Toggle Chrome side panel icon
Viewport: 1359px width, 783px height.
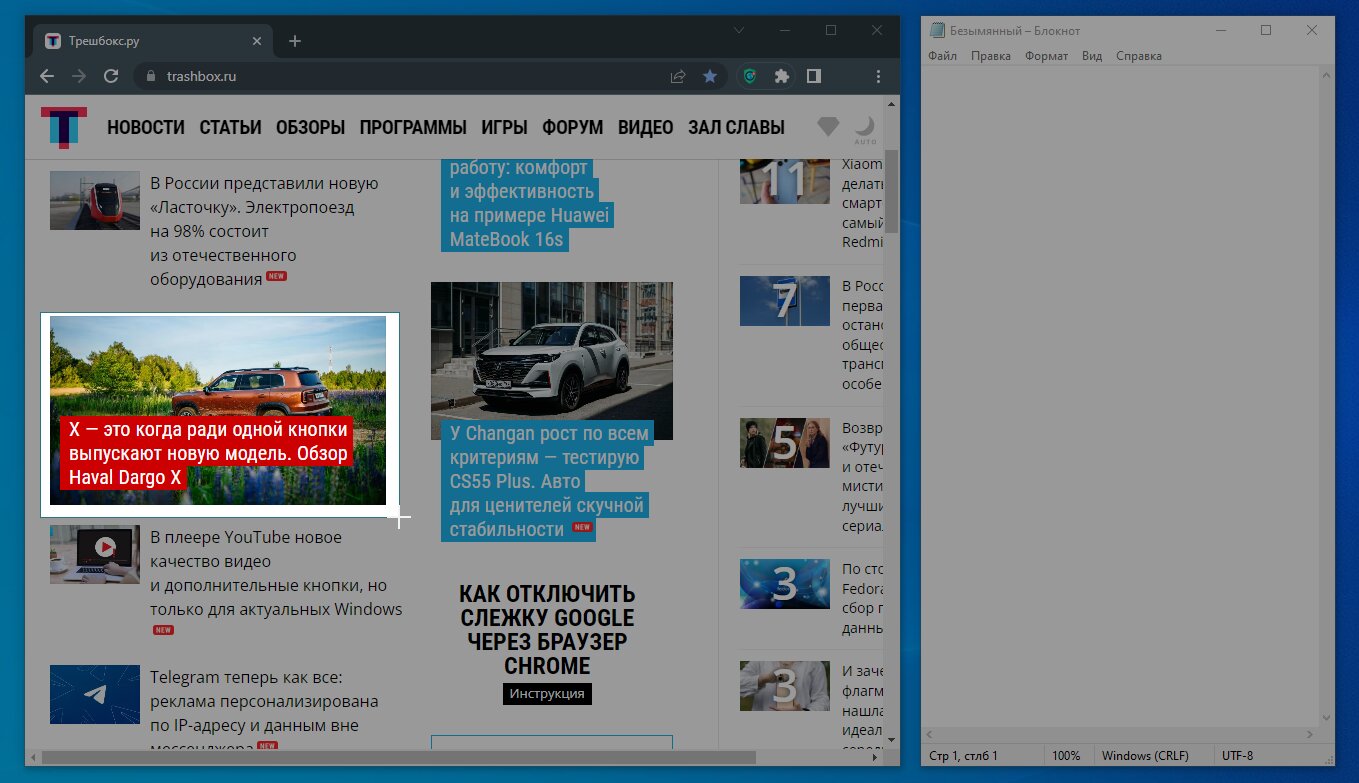coord(814,76)
